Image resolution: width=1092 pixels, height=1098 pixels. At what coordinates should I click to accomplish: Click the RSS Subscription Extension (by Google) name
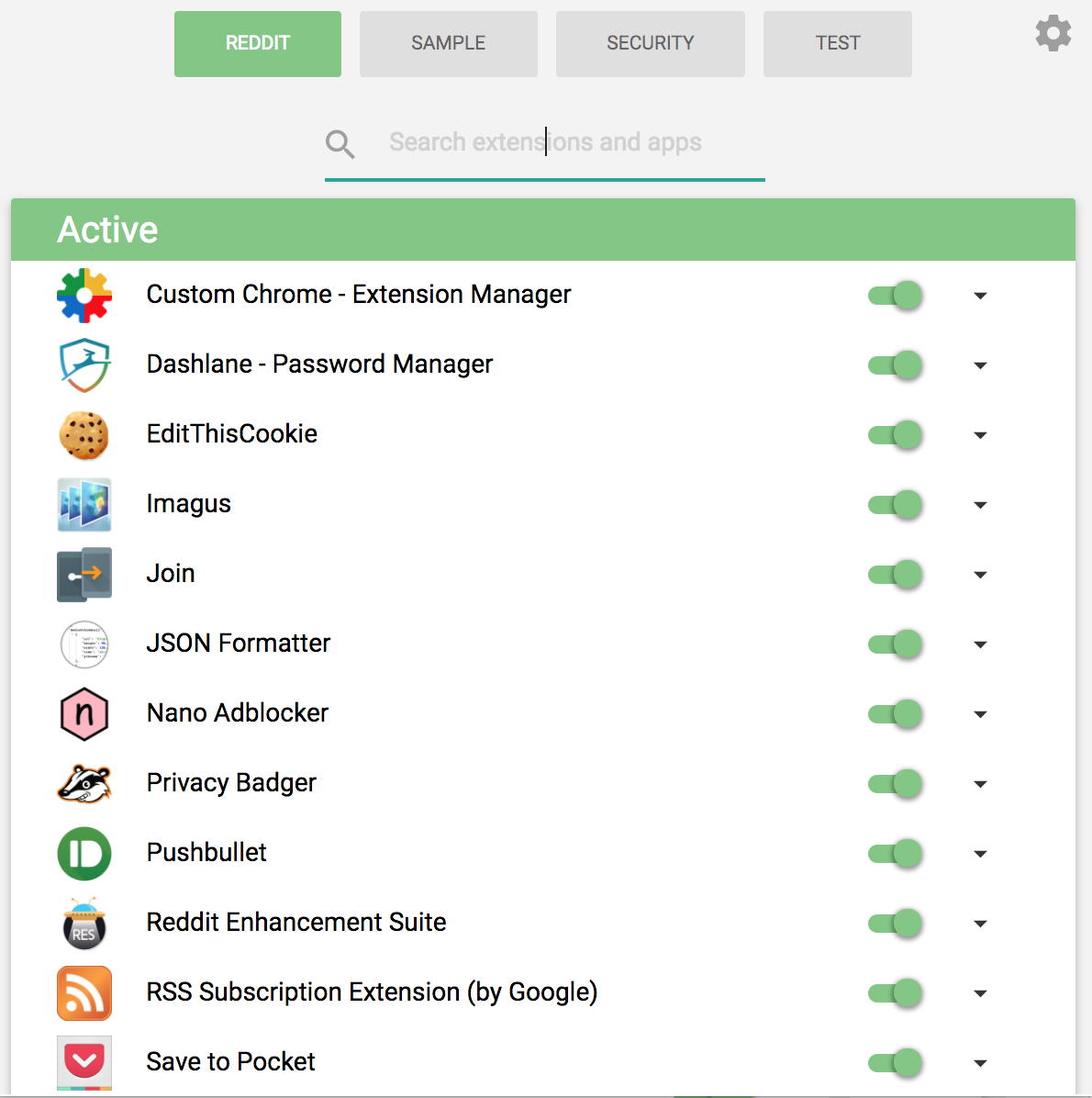point(372,992)
